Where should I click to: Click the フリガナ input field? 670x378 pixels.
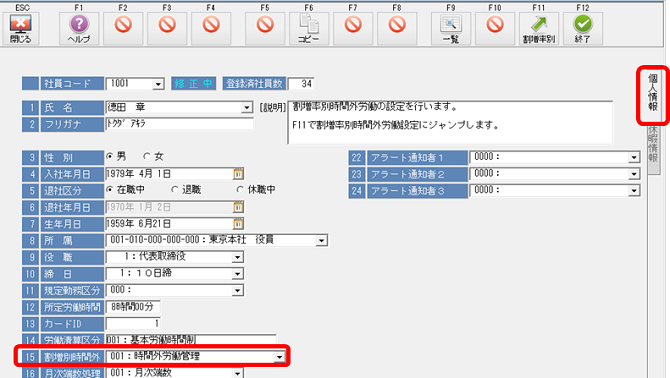tap(179, 124)
